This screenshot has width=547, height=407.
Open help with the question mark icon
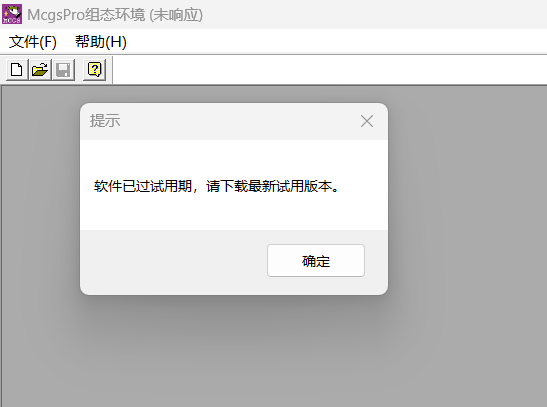[95, 70]
